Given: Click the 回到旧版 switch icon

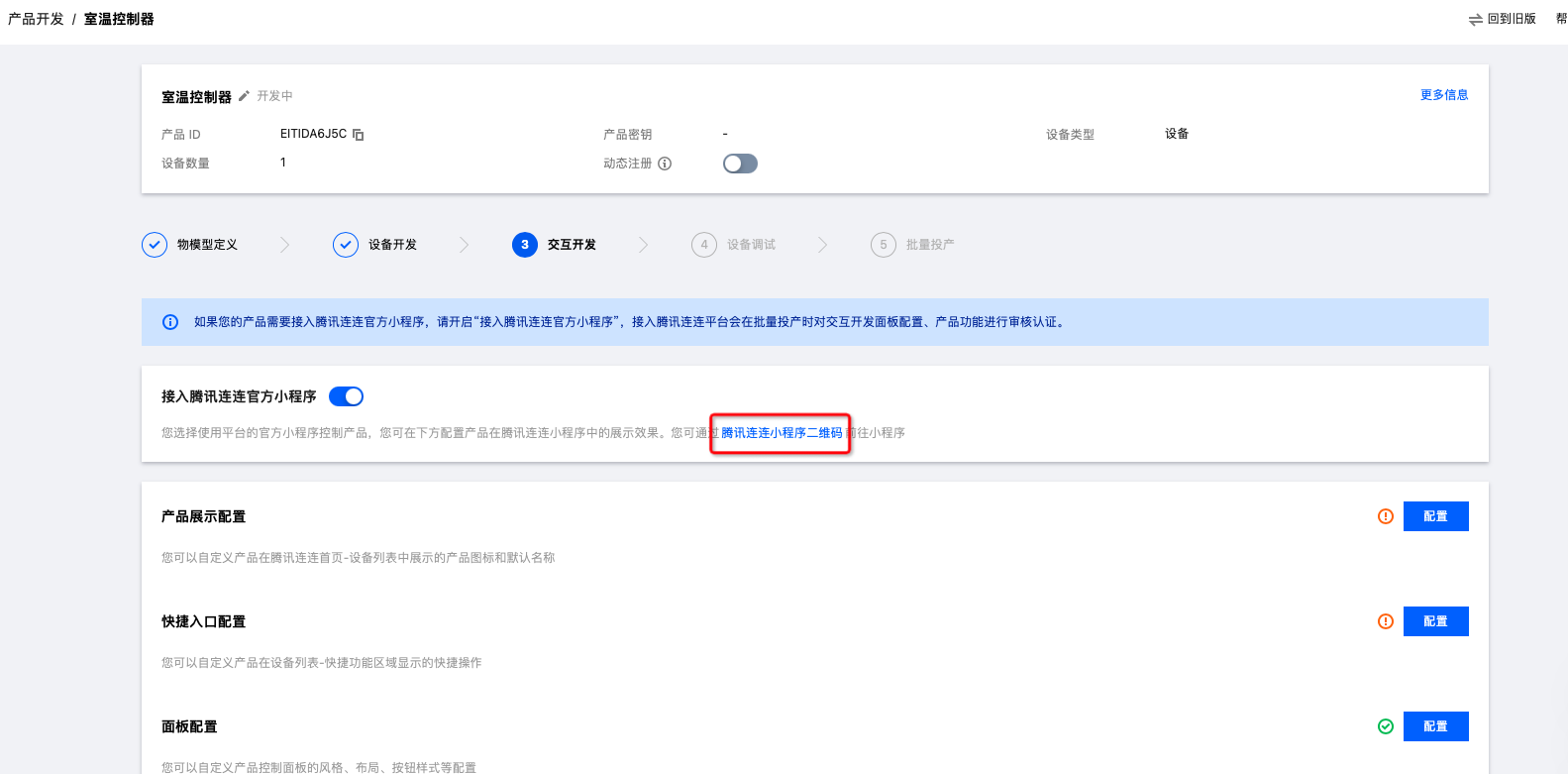Looking at the screenshot, I should tap(1475, 19).
